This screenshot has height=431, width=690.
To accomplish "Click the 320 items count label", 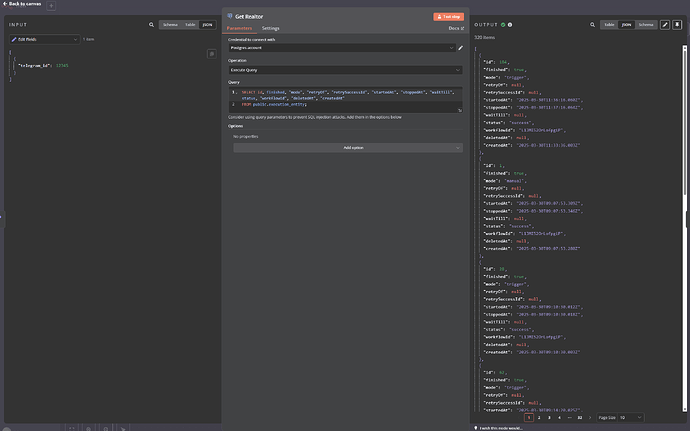I will 484,37.
